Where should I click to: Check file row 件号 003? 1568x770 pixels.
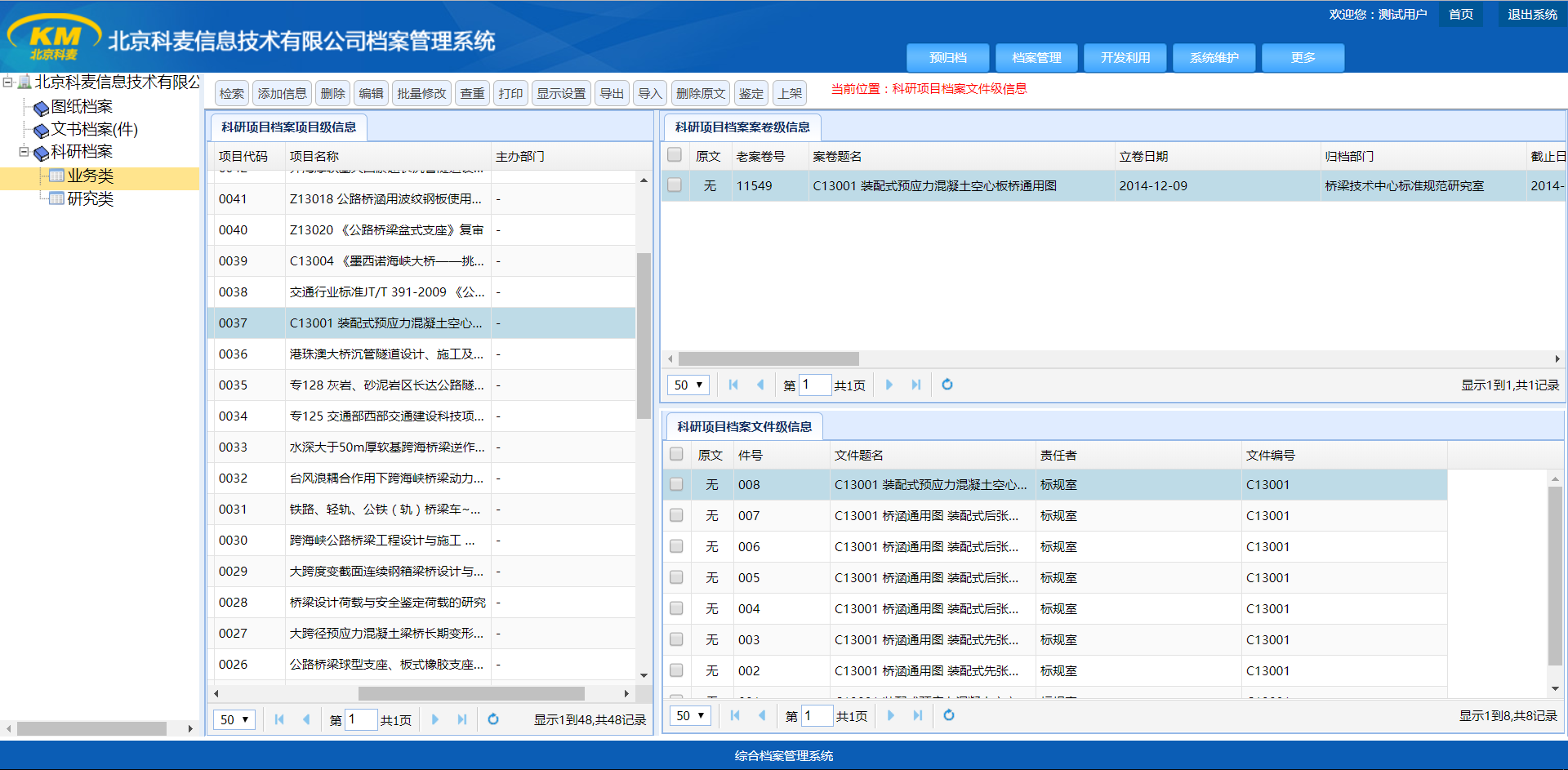(x=676, y=639)
